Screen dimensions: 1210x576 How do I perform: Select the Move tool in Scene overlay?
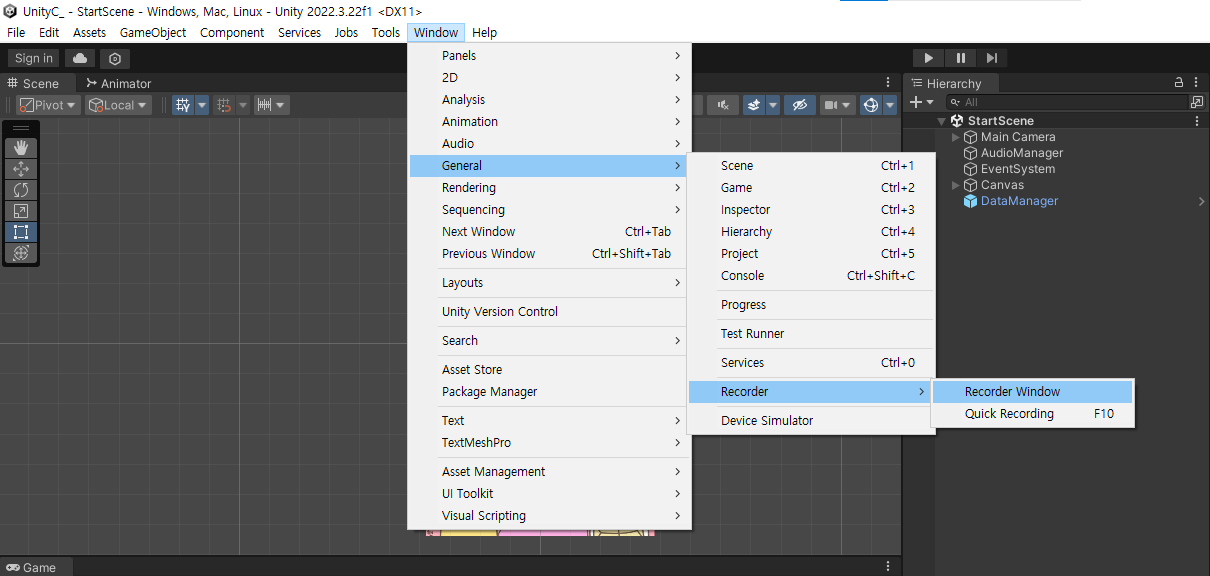coord(21,169)
